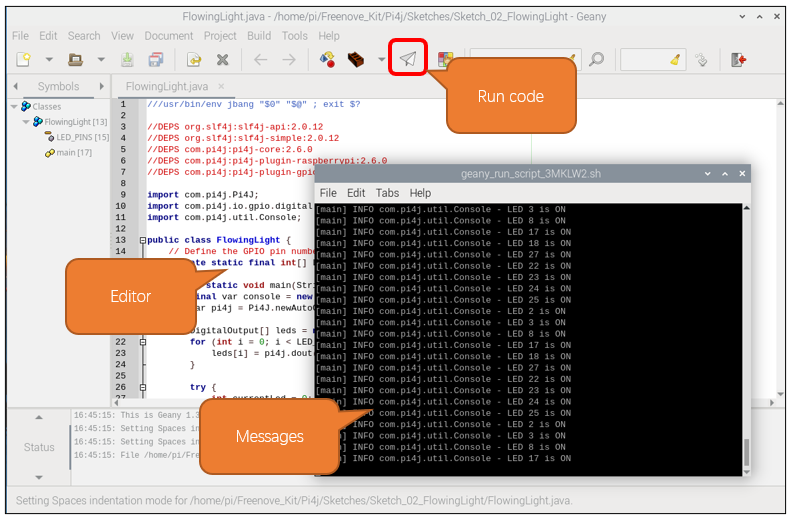
Task: Open the terminal window's Help menu
Action: (420, 193)
